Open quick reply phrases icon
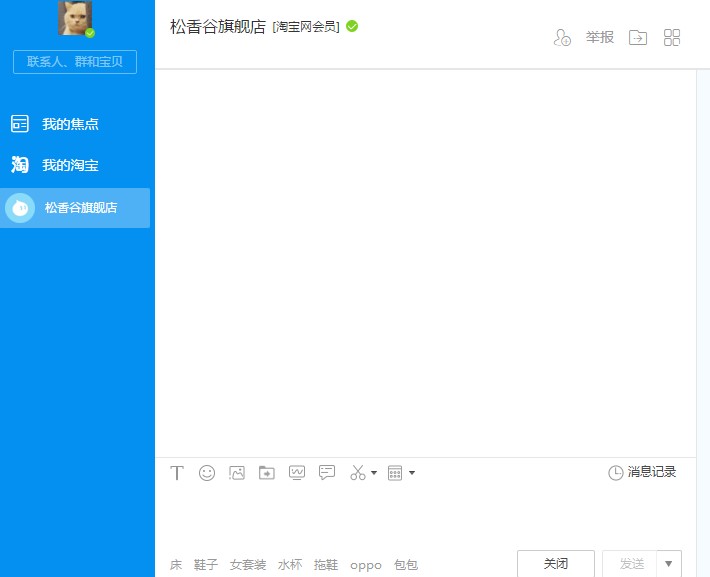Viewport: 710px width, 577px height. pos(327,472)
